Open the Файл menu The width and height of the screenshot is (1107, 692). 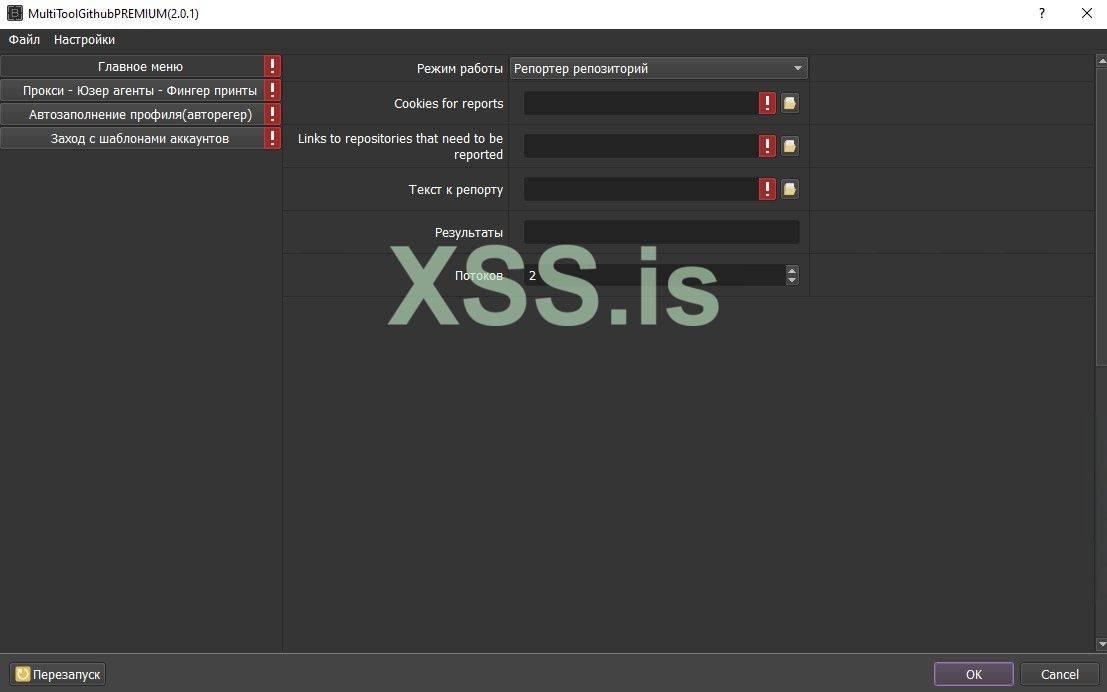[x=24, y=40]
